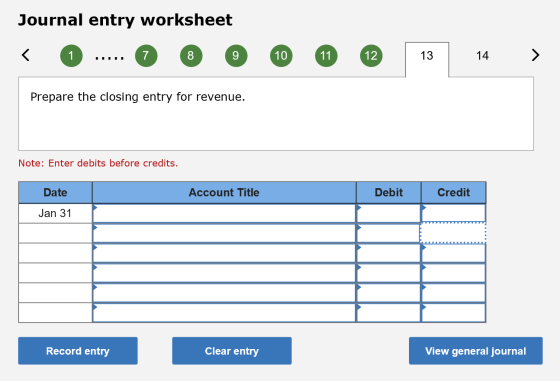The image size is (560, 381).
Task: Click the Credit column header
Action: pyautogui.click(x=454, y=192)
